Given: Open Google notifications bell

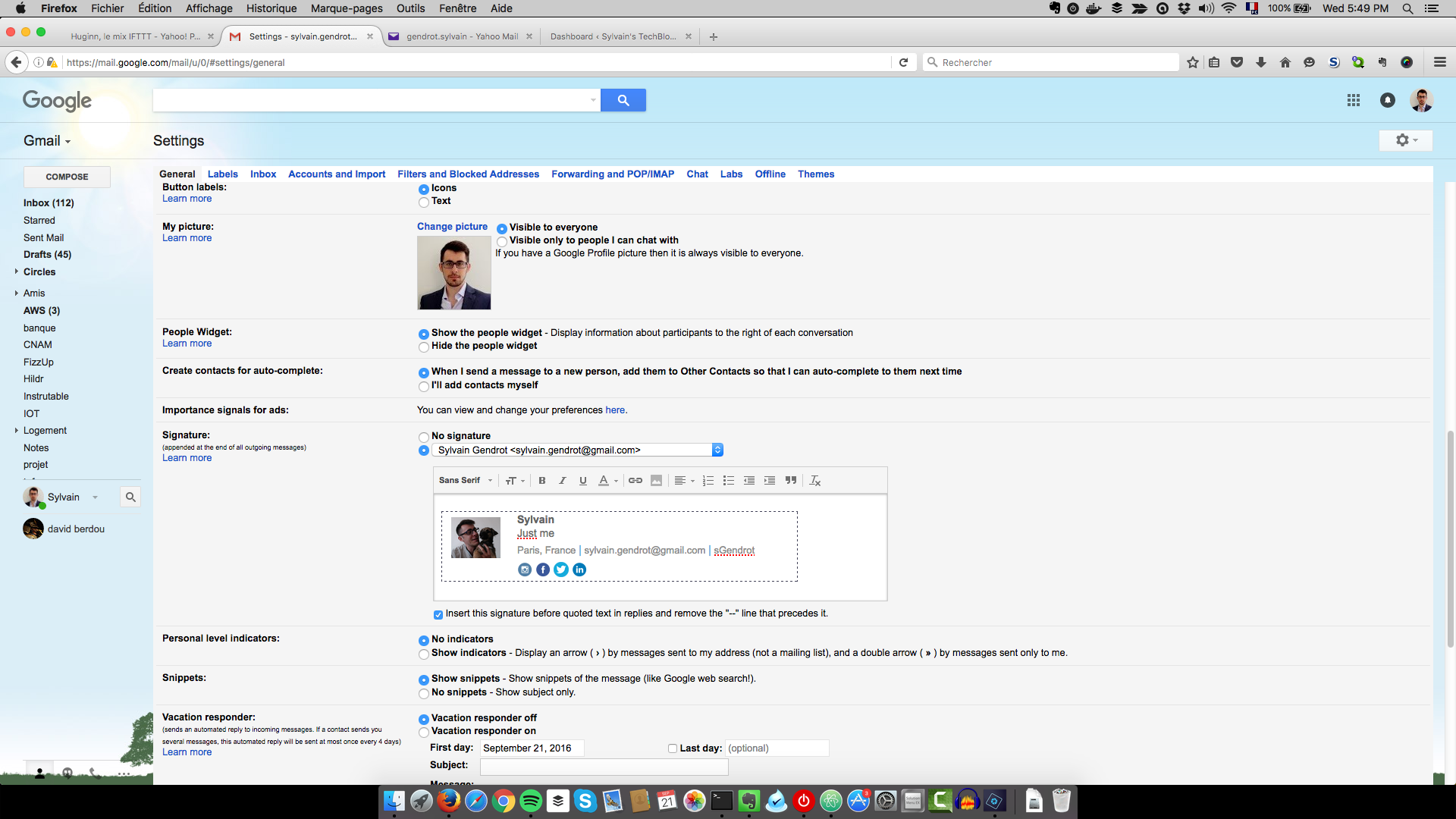Looking at the screenshot, I should (x=1388, y=100).
